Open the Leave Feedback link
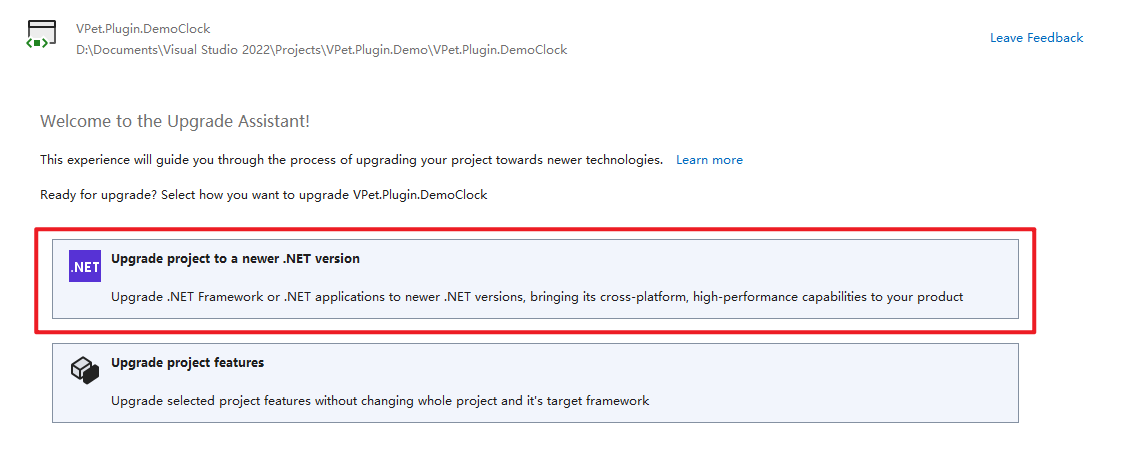Viewport: 1123px width, 465px height. 1036,37
